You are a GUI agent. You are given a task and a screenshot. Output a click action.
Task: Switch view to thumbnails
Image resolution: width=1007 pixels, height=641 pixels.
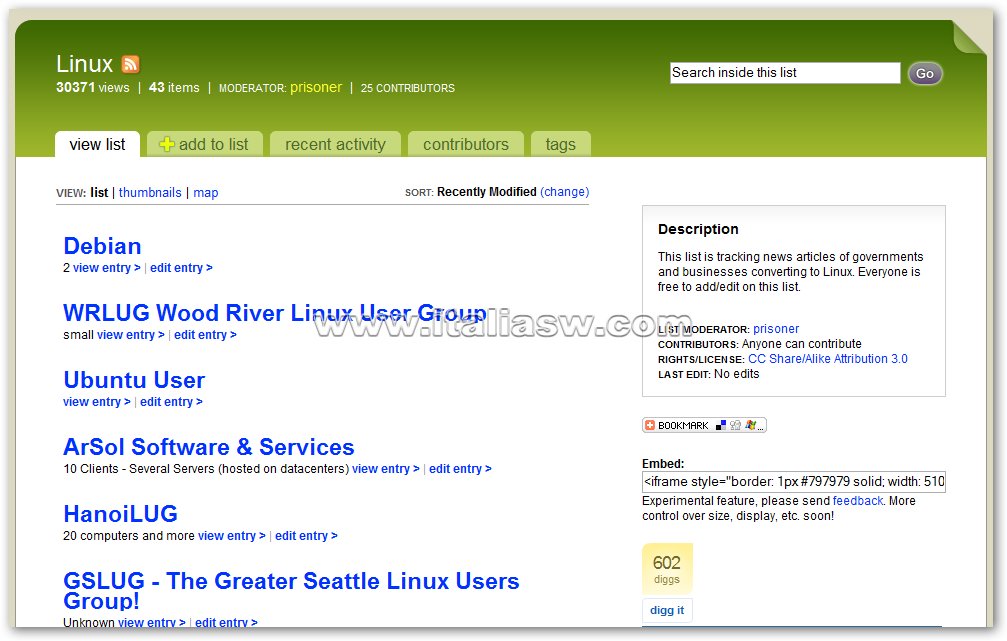(x=150, y=193)
